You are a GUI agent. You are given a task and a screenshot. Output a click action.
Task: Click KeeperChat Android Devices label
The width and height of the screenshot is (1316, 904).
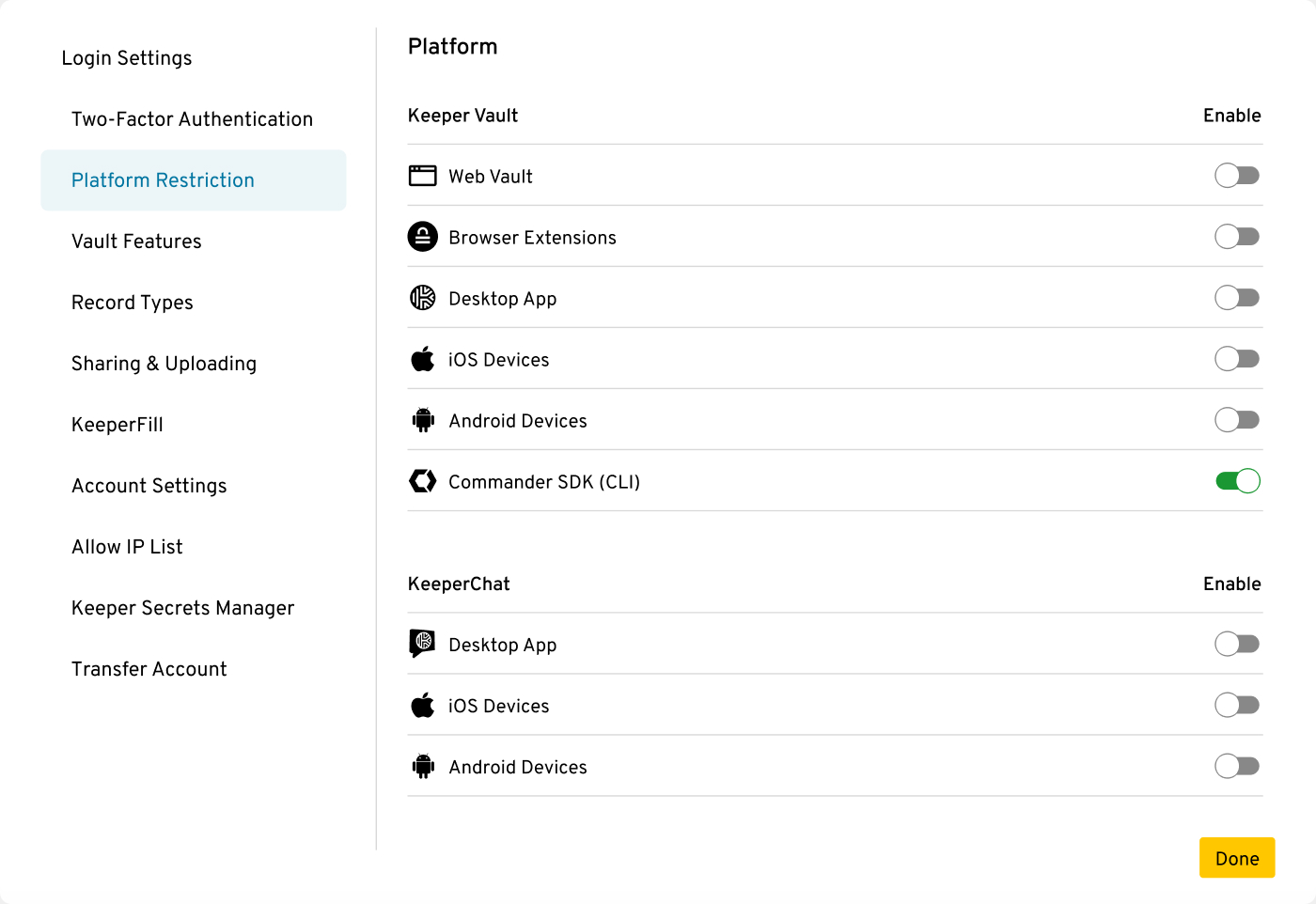[518, 767]
